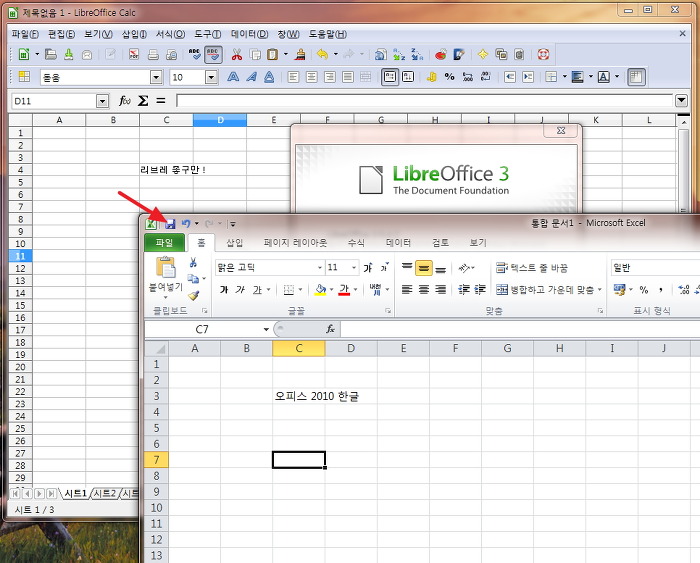This screenshot has height=563, width=700.
Task: Open LibreOffice background color dropdown arrow
Action: point(591,77)
